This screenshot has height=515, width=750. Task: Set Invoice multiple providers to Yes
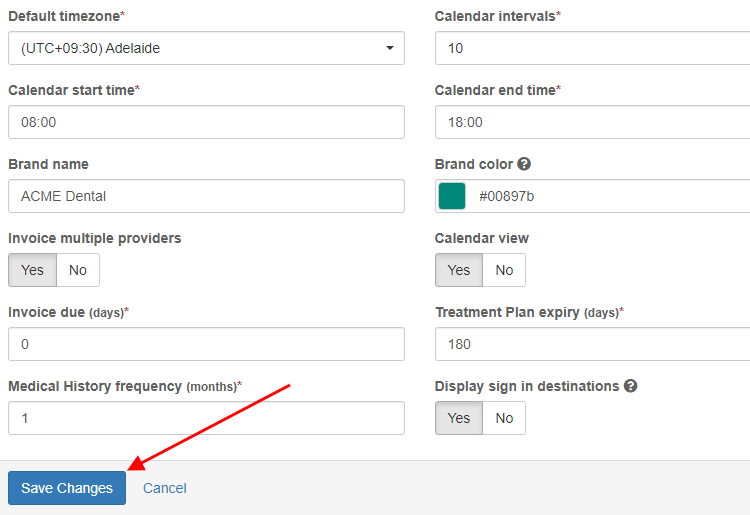[33, 270]
